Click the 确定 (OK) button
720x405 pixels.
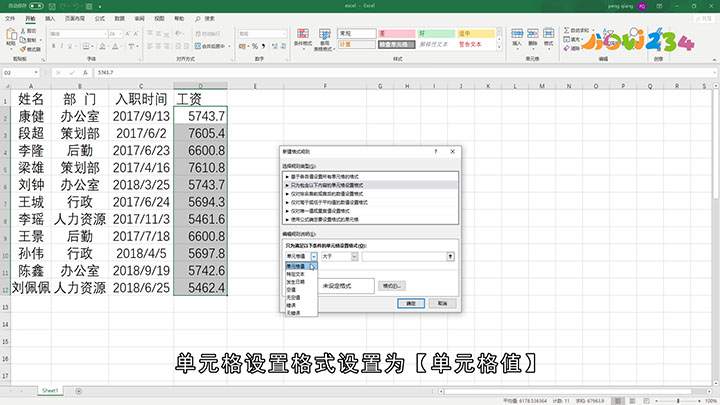[411, 304]
